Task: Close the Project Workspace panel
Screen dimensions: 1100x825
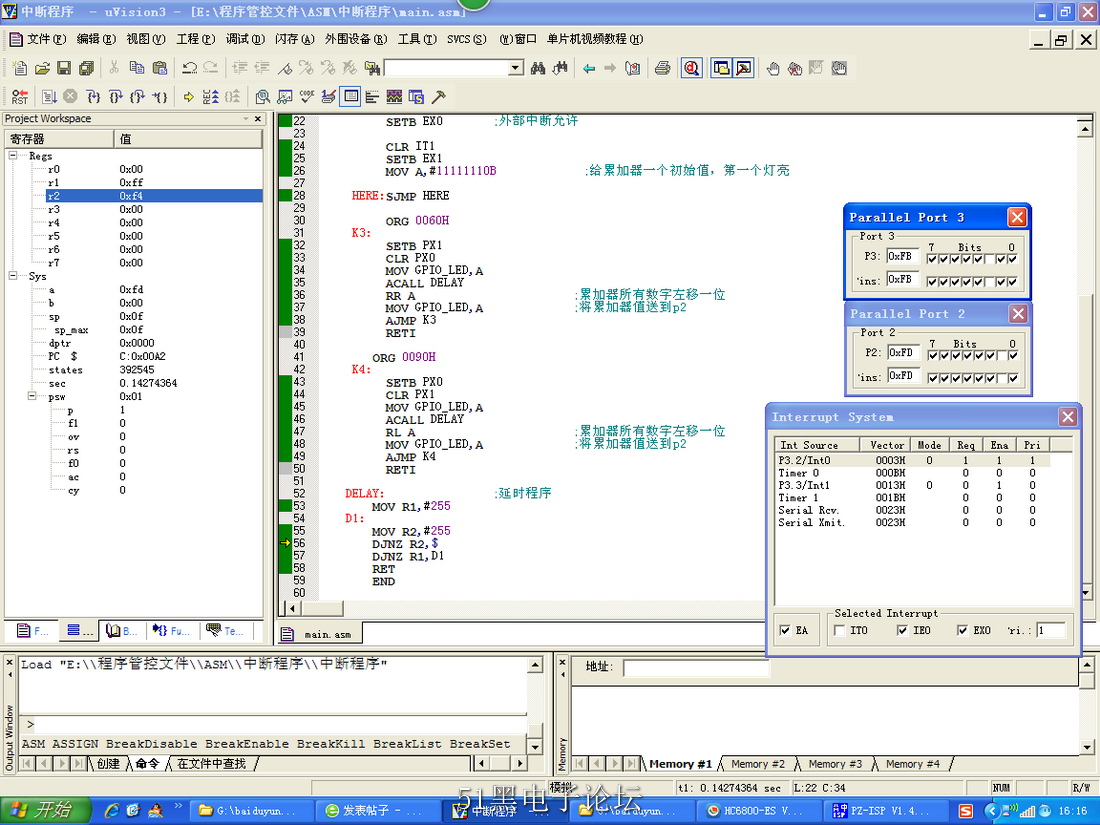Action: point(258,119)
